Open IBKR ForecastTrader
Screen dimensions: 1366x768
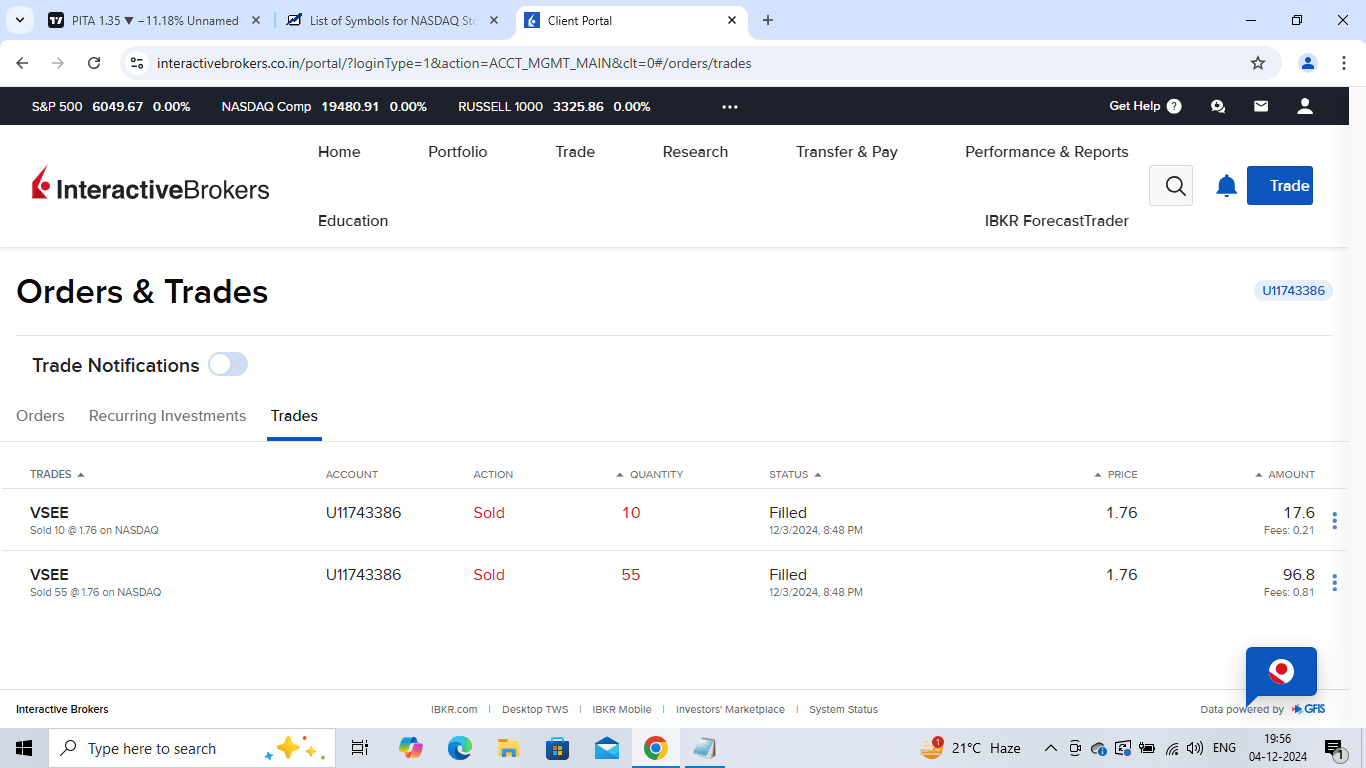[x=1057, y=221]
